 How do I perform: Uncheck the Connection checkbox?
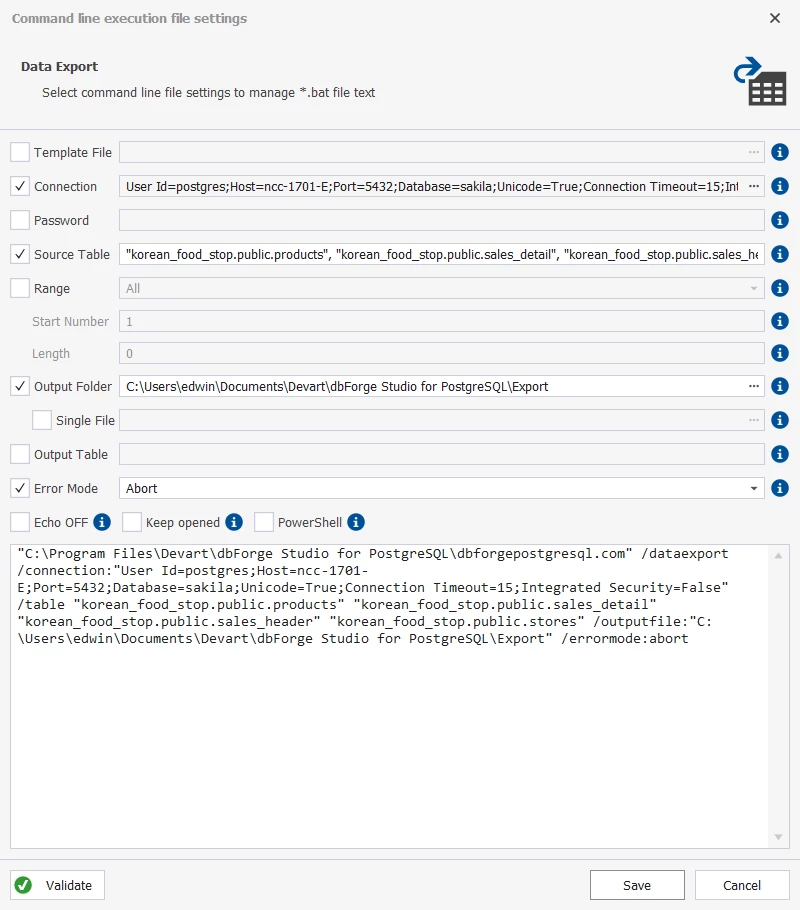click(20, 186)
